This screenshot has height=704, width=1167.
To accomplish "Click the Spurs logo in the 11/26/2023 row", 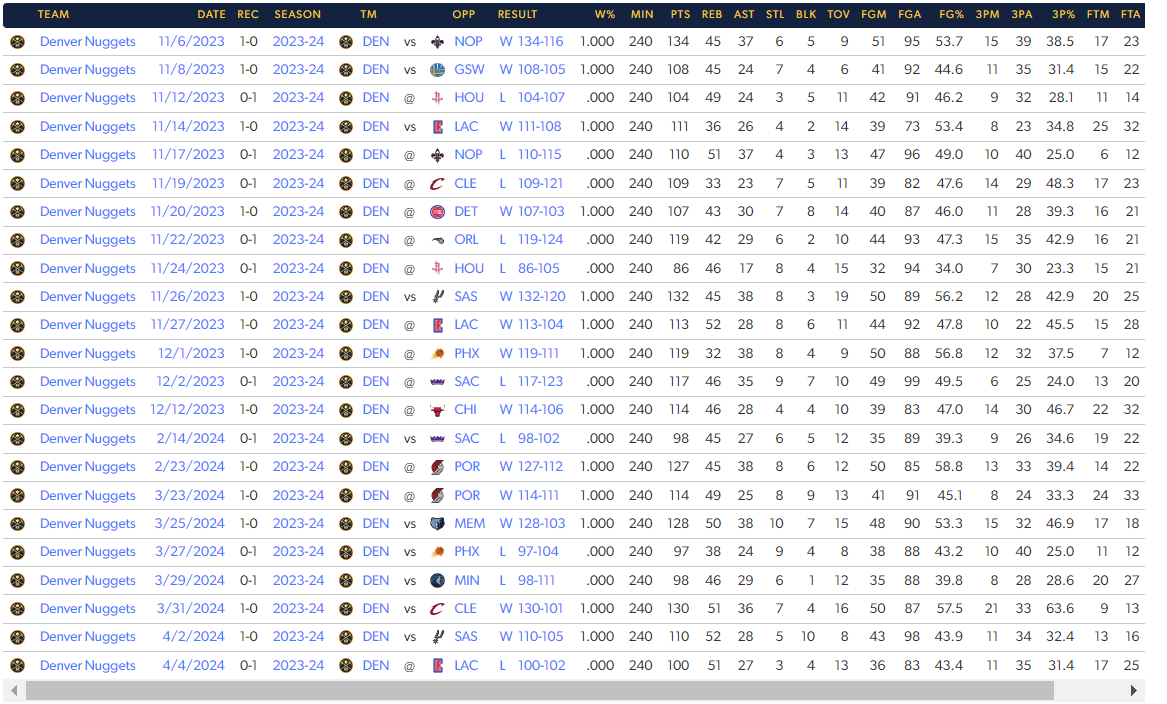I will [438, 297].
